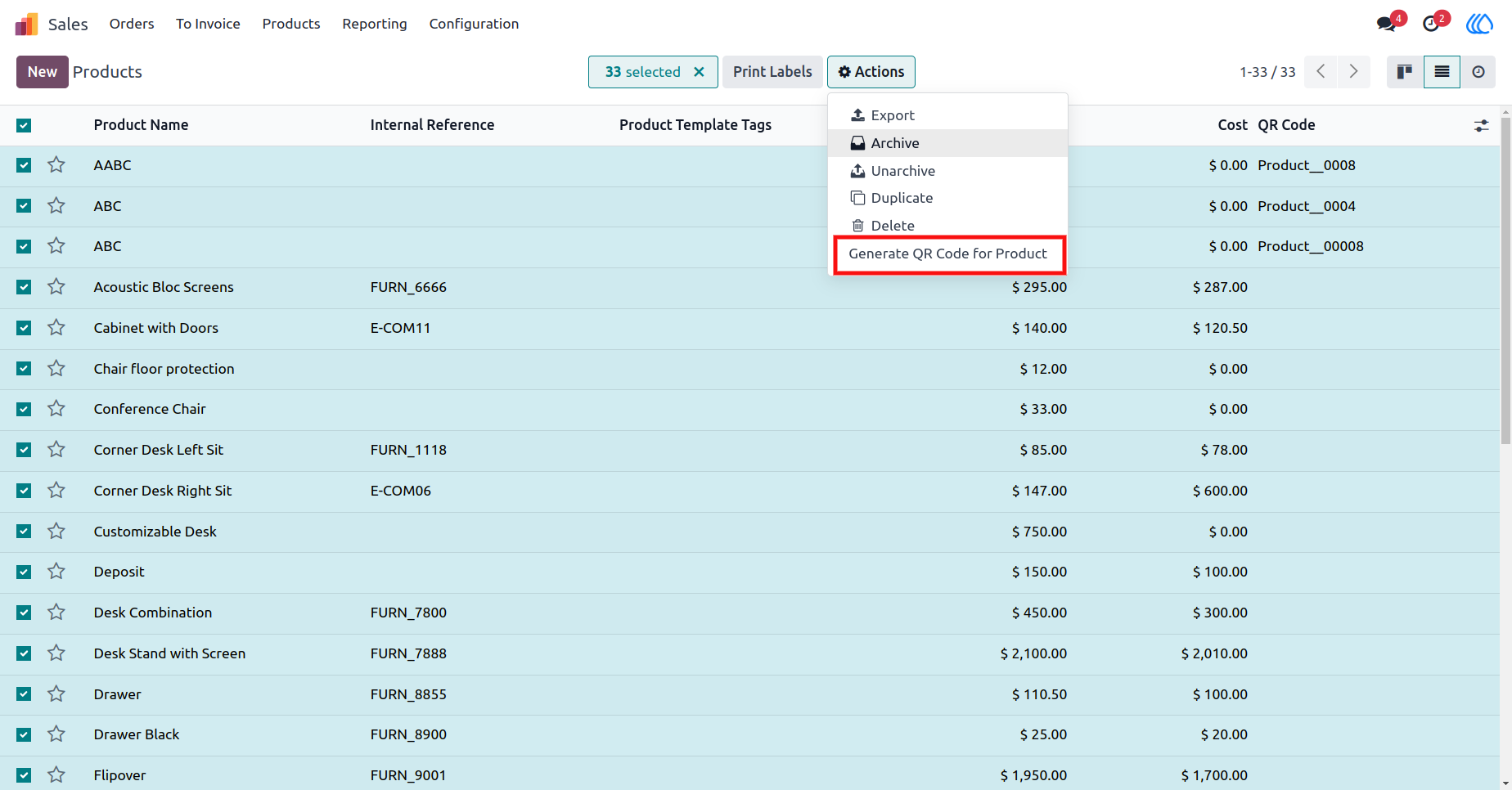The width and height of the screenshot is (1512, 790).
Task: Sort by the Product Name column header
Action: click(x=141, y=125)
